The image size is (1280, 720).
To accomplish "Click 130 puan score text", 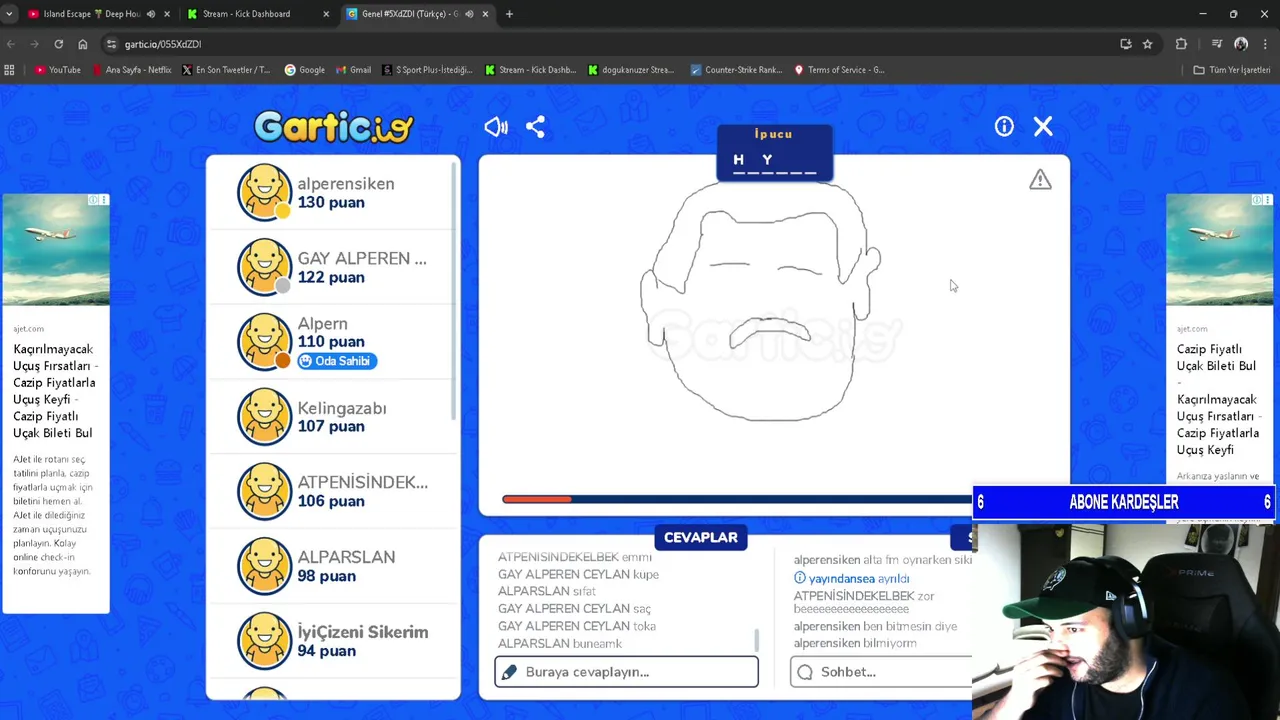I will (331, 202).
